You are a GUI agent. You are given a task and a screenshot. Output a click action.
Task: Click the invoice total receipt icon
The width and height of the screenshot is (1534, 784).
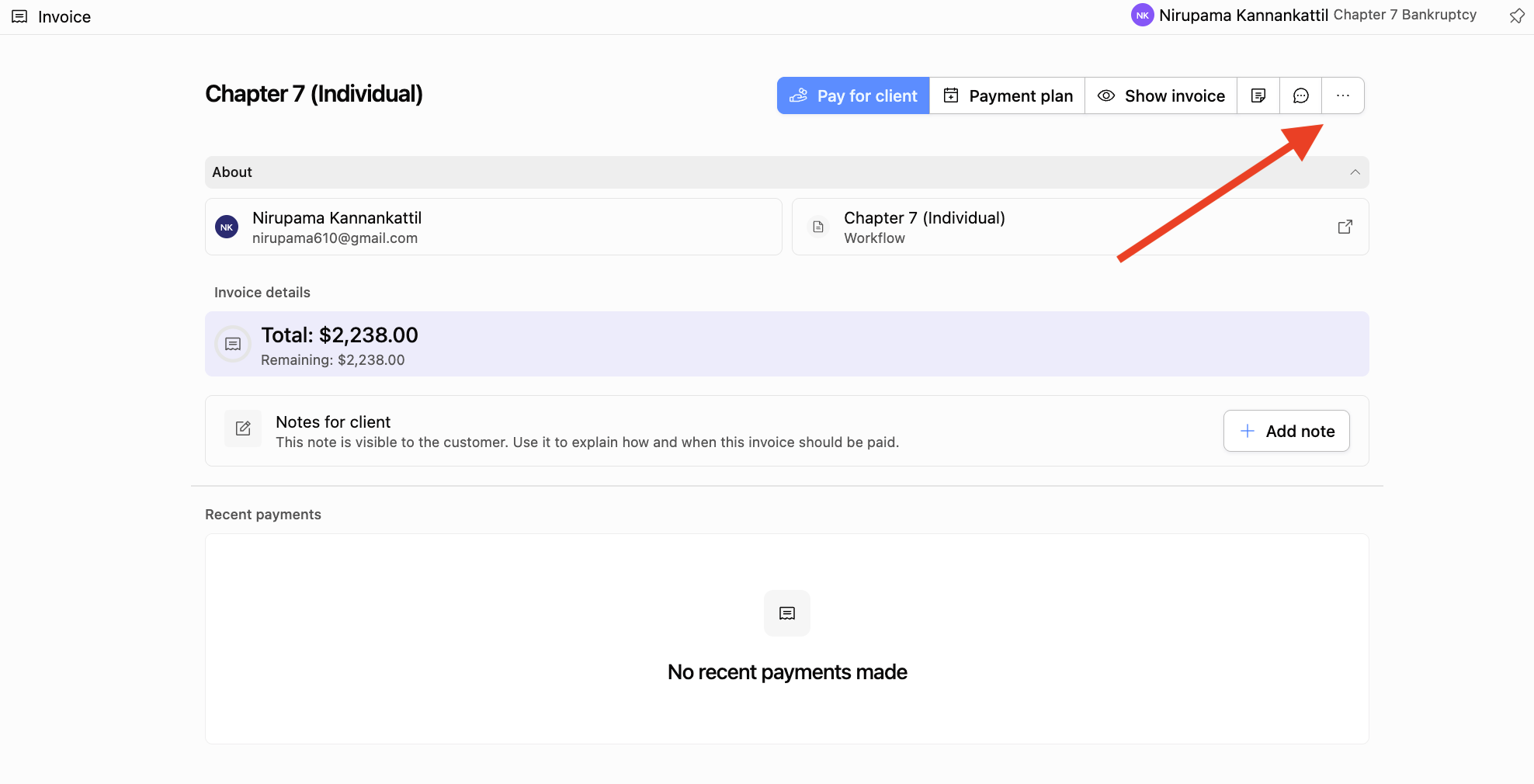[233, 344]
